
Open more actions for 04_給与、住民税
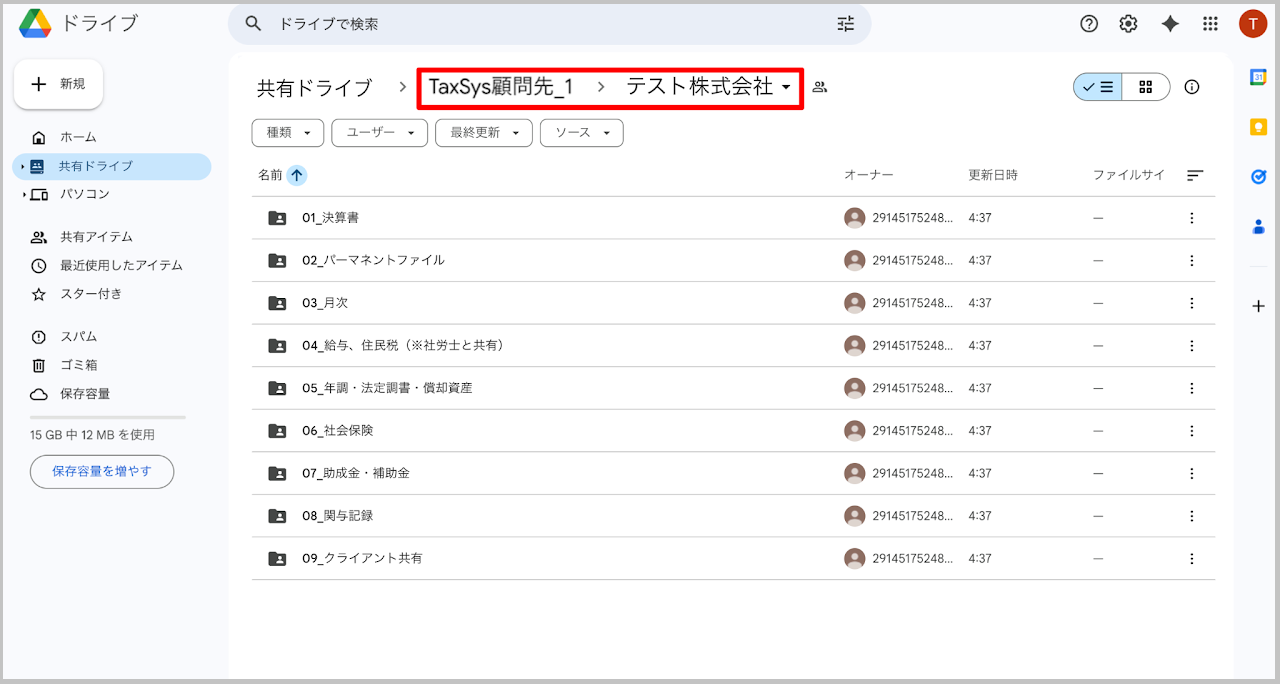tap(1191, 345)
